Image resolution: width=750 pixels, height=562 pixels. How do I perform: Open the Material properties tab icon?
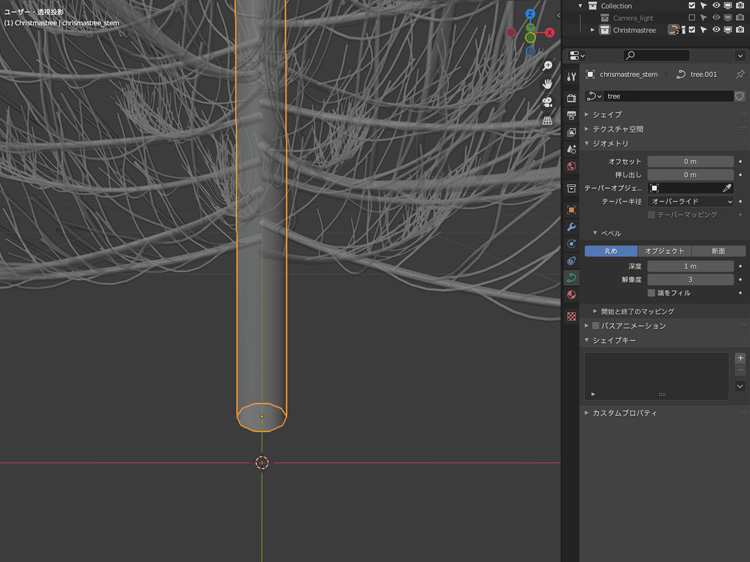pyautogui.click(x=571, y=295)
